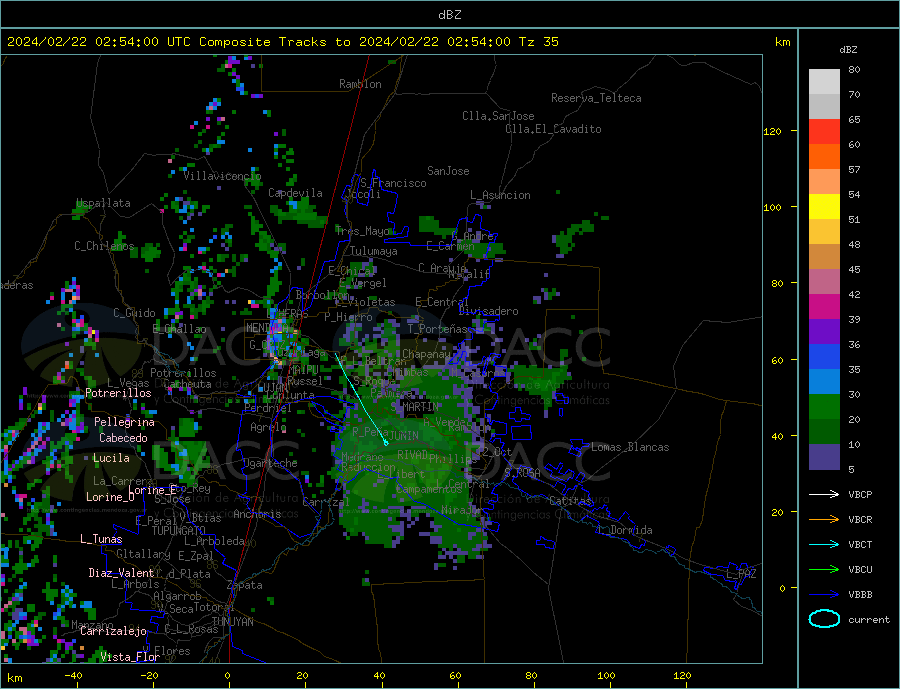Click the mauve 45 dBZ color swatch

click(824, 281)
